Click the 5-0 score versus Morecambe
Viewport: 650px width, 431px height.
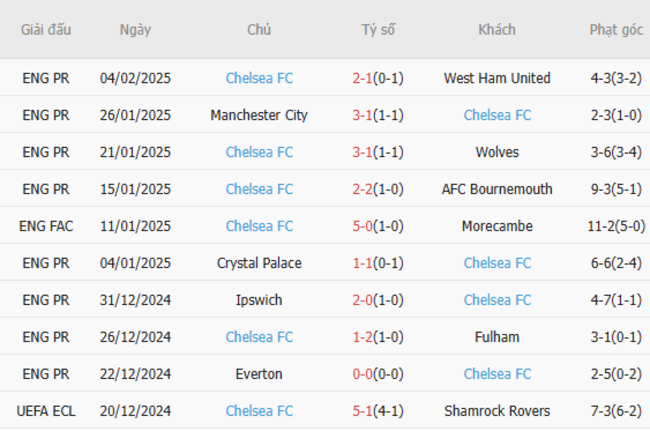pos(363,226)
